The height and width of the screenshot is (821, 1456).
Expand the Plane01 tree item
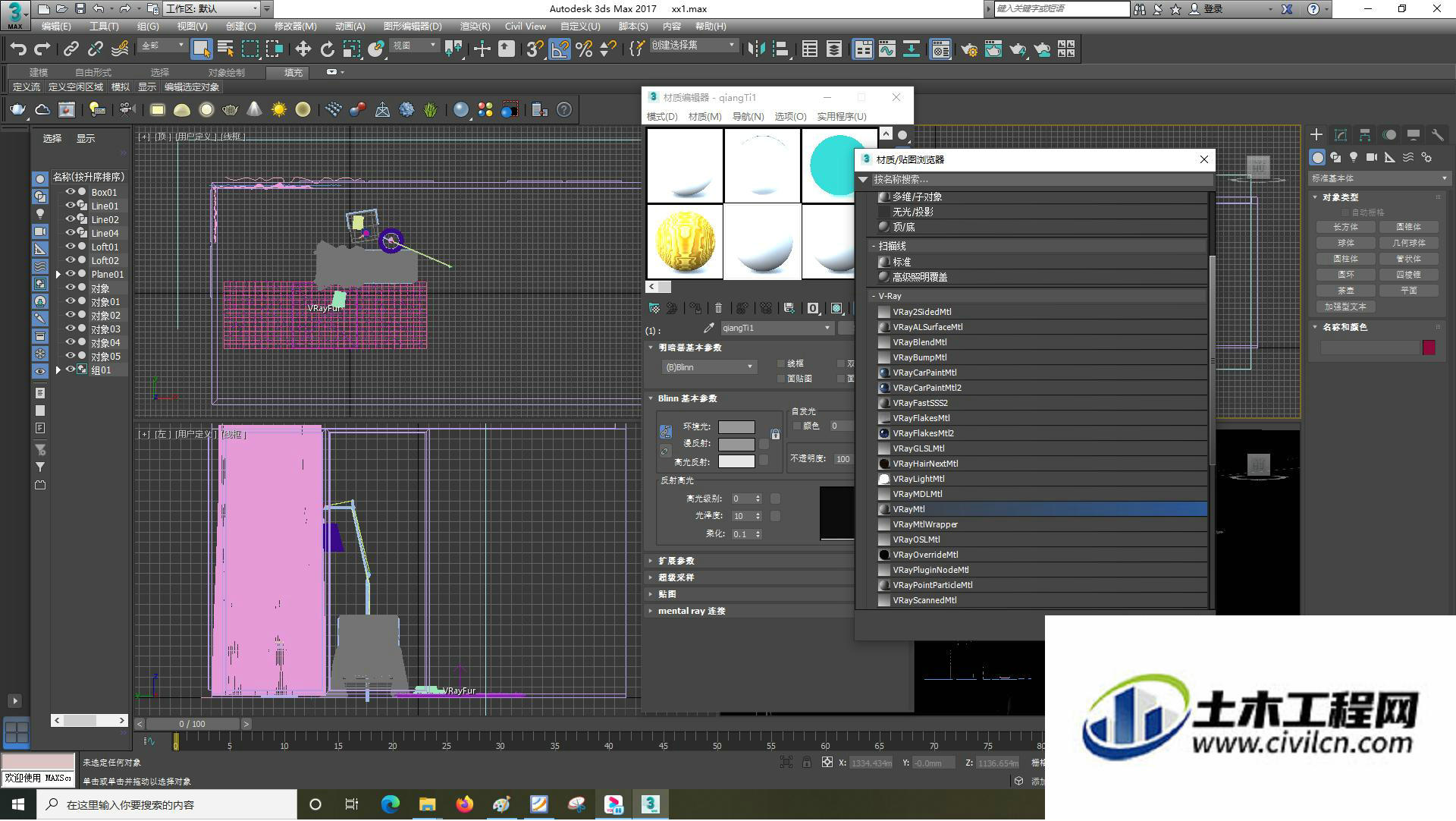58,274
